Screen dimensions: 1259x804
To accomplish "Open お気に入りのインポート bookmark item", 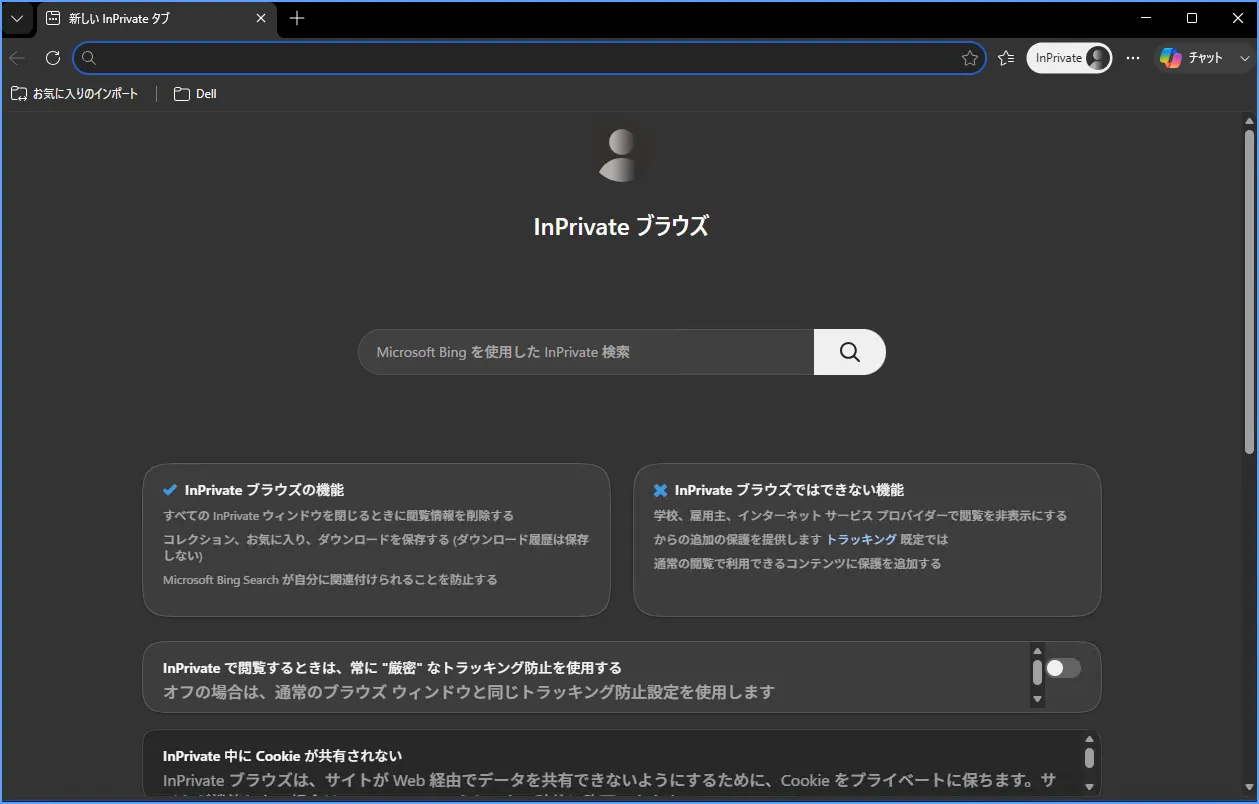I will coord(75,94).
